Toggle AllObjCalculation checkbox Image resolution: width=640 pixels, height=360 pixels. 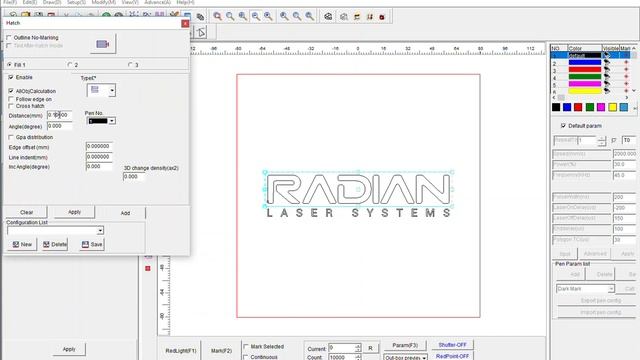pyautogui.click(x=11, y=91)
